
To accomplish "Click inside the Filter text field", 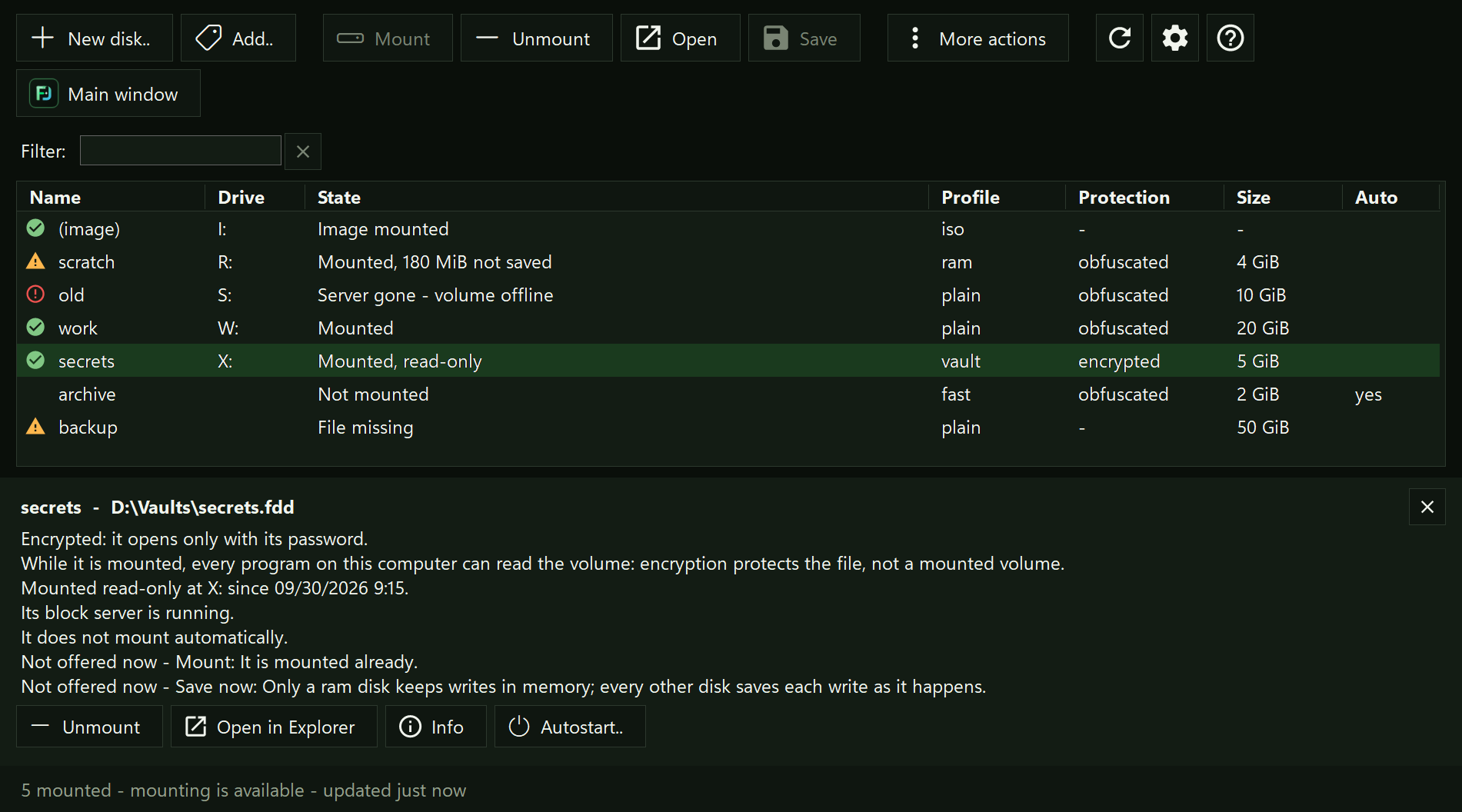I will tap(181, 151).
